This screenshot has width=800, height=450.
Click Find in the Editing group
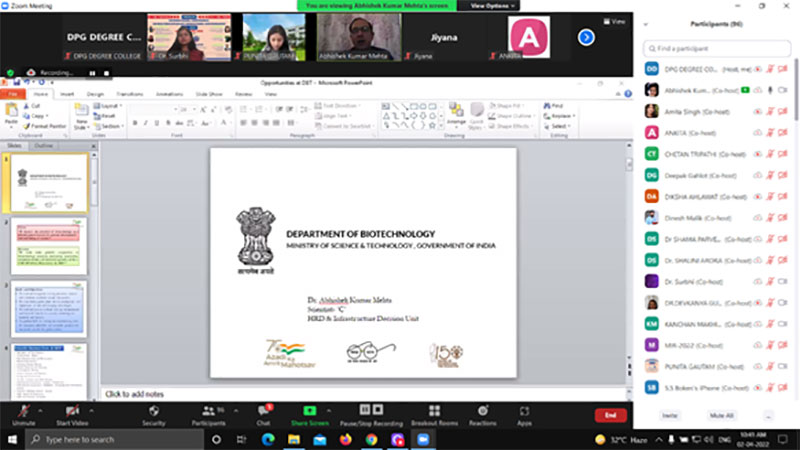[554, 106]
